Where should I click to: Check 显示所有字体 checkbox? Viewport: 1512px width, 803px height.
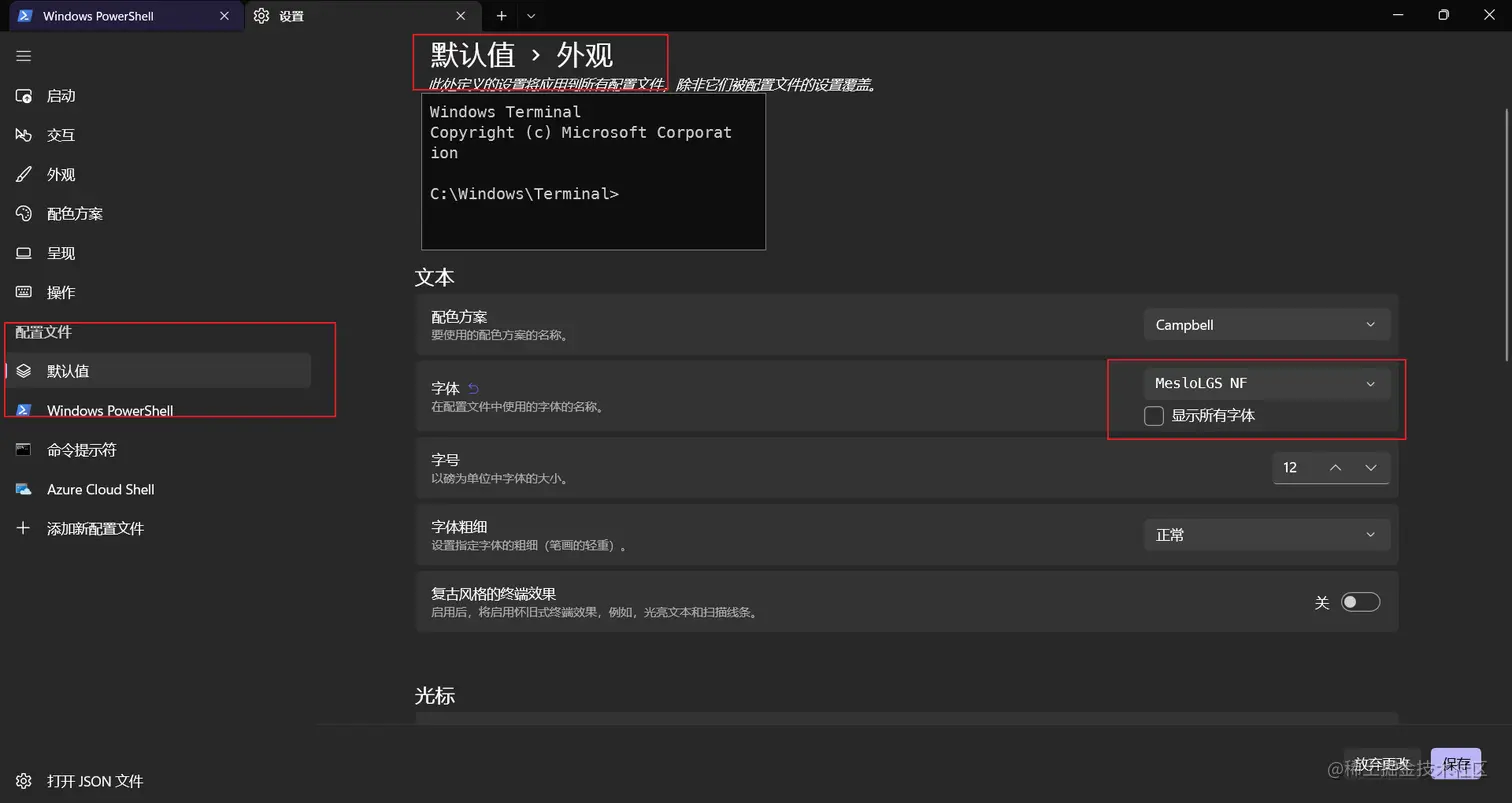(1154, 416)
